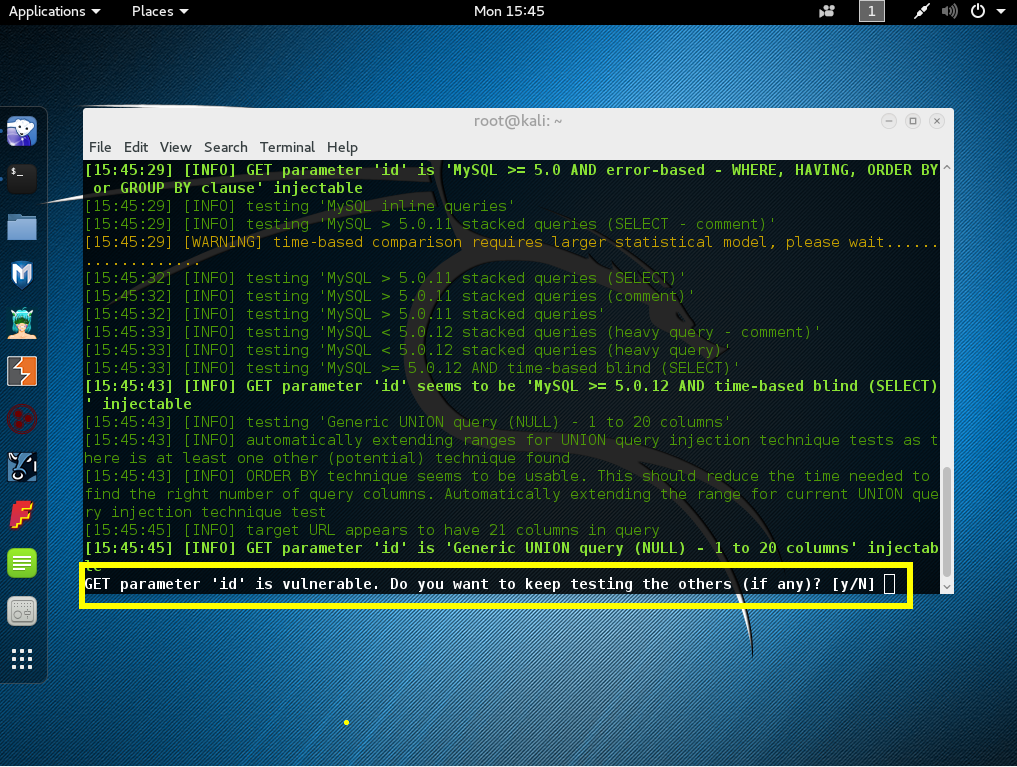The width and height of the screenshot is (1017, 767).
Task: Switch workspace indicator 1
Action: click(872, 11)
